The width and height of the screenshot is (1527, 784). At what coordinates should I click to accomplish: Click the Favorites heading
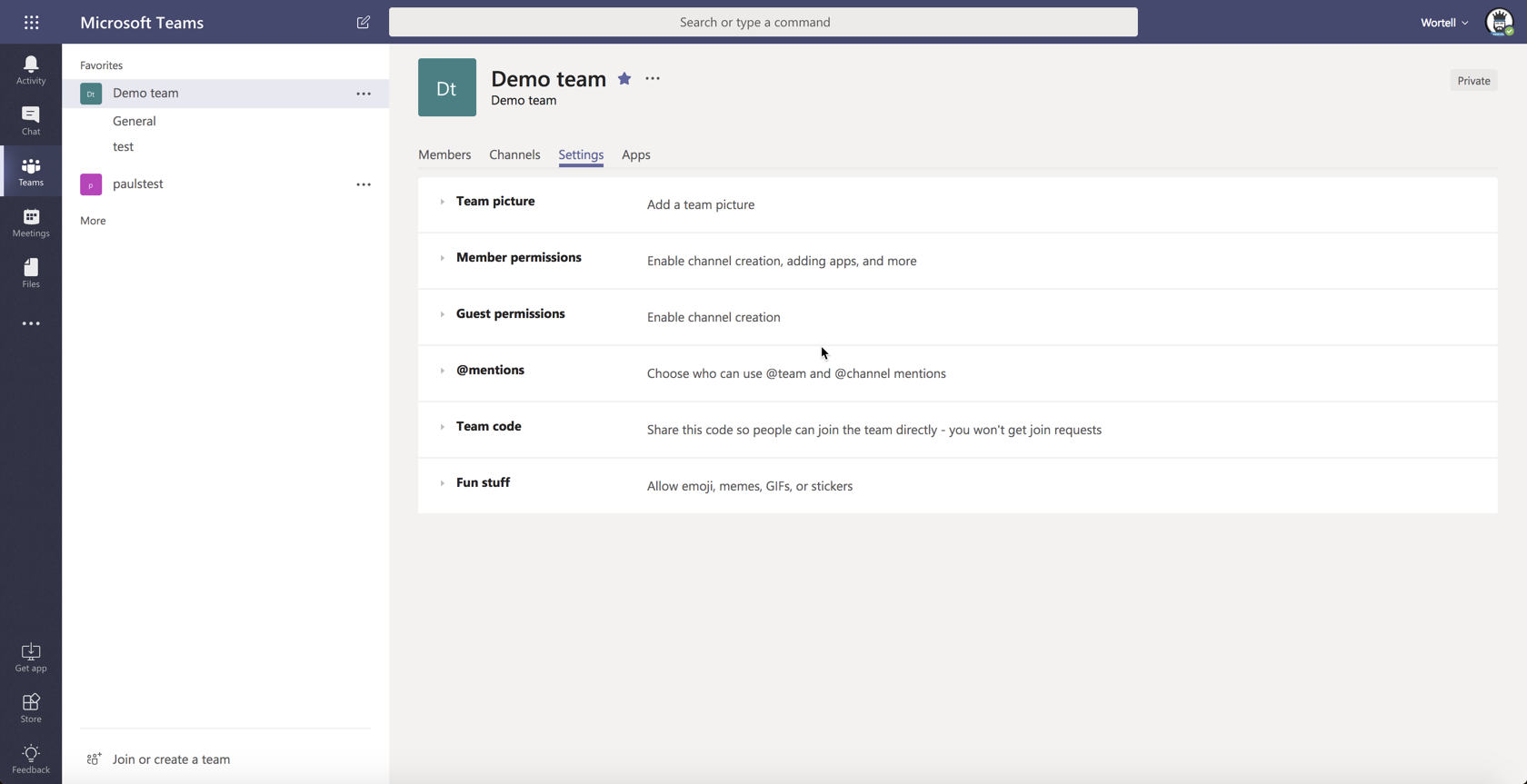click(x=101, y=65)
